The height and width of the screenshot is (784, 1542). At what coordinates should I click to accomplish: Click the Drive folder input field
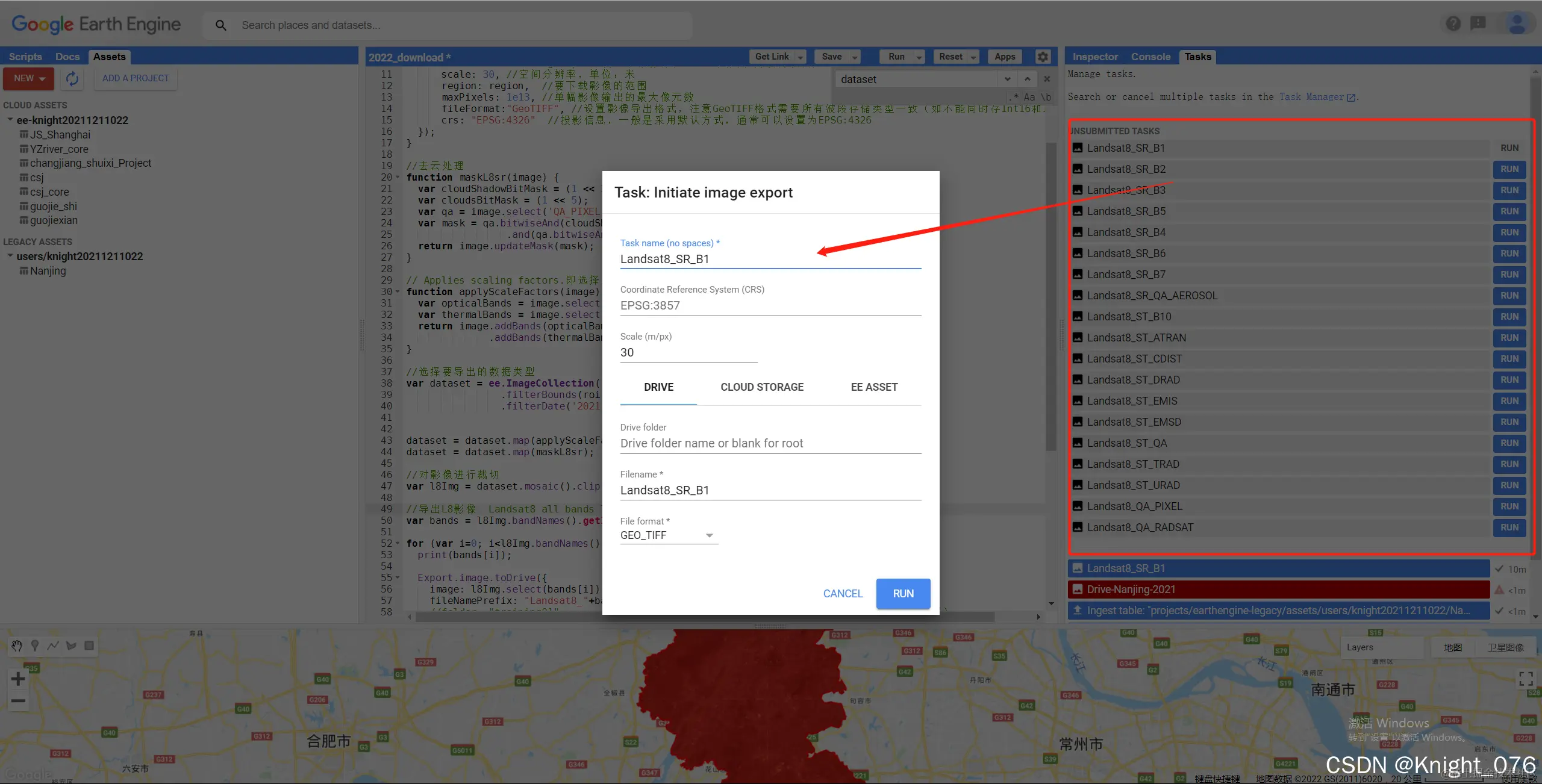click(770, 443)
